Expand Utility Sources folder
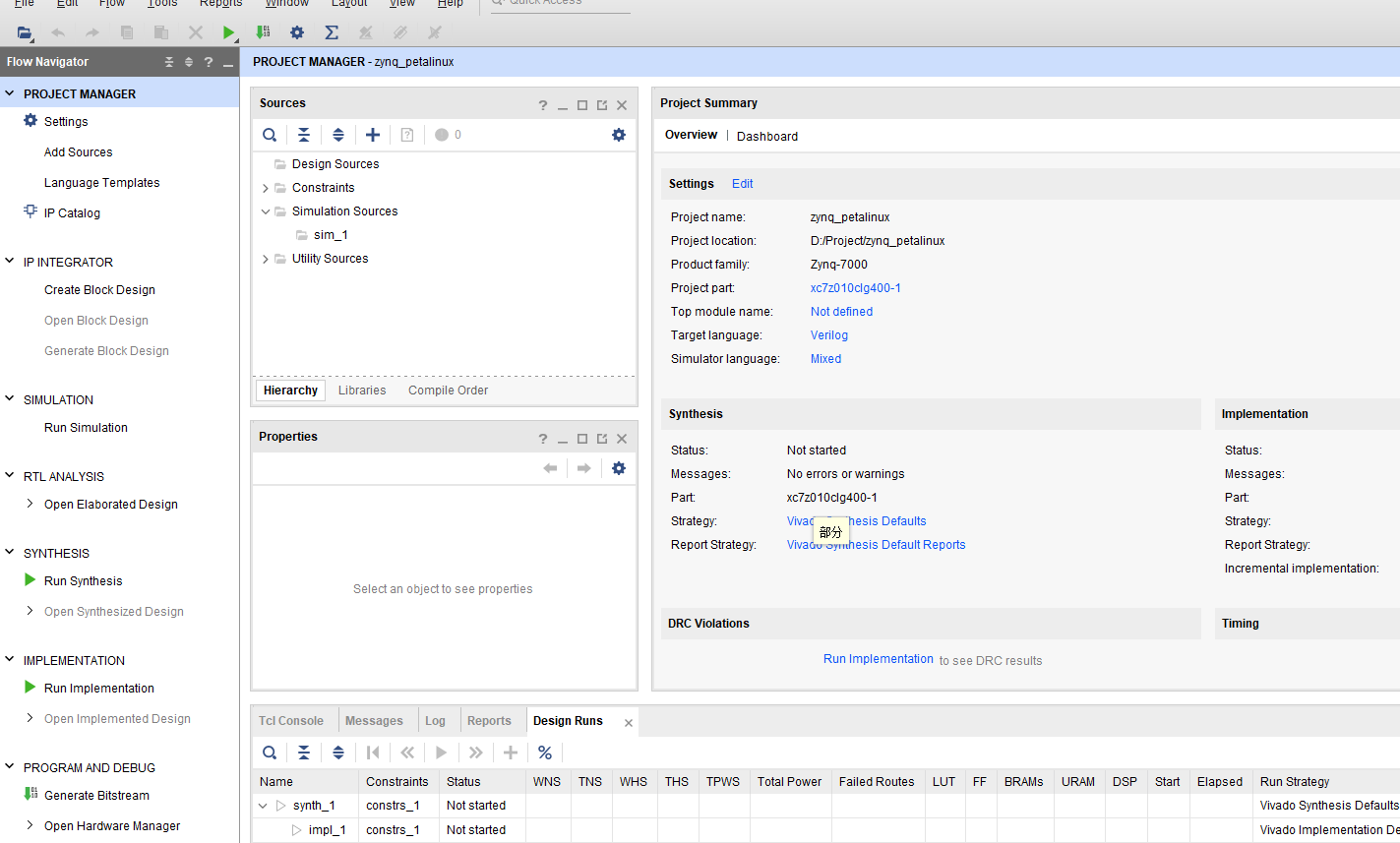This screenshot has width=1400, height=843. 266,259
